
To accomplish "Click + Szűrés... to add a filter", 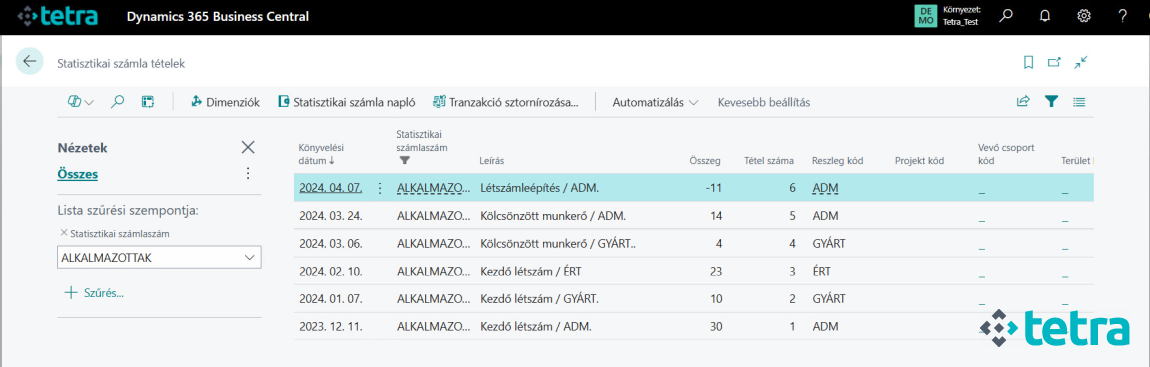I will (95, 293).
